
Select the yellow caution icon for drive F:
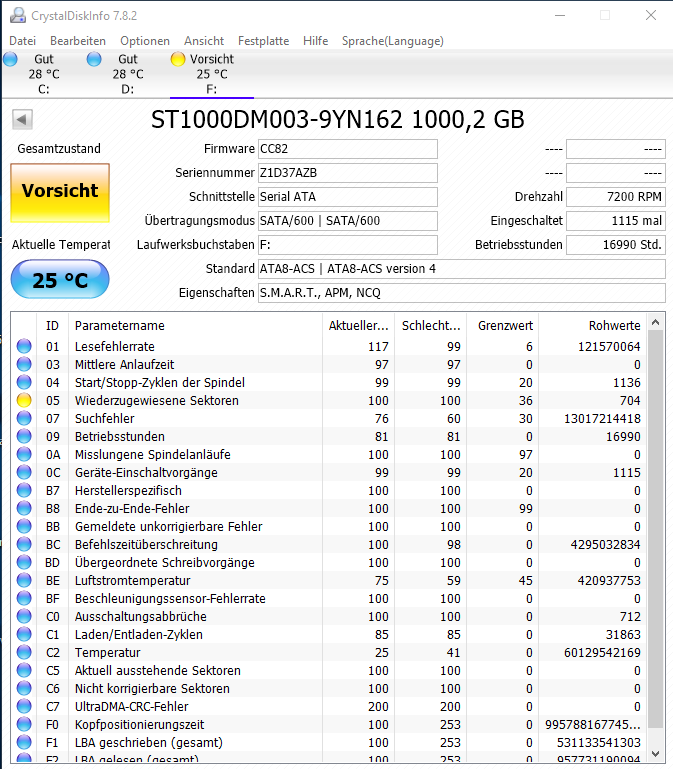(178, 59)
